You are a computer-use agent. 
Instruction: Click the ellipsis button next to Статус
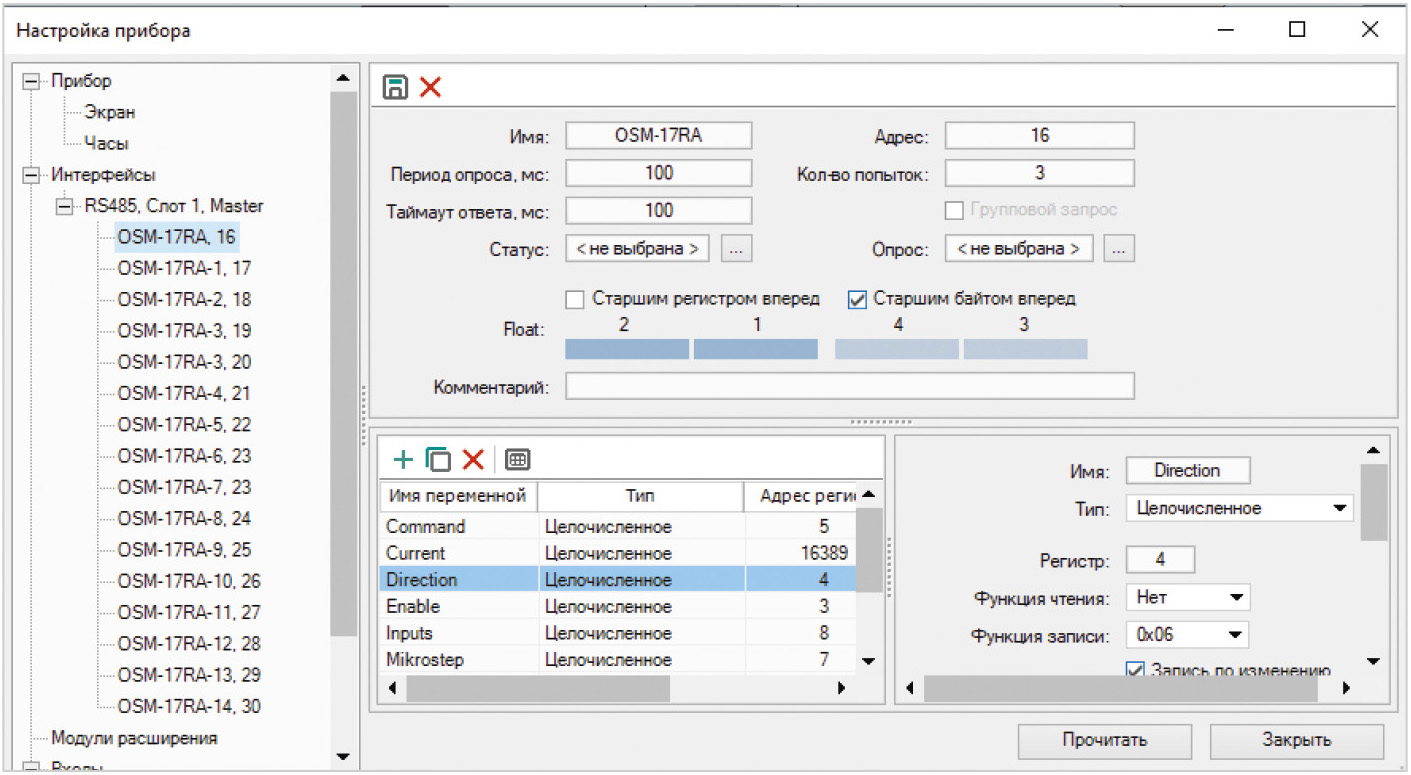click(x=736, y=249)
